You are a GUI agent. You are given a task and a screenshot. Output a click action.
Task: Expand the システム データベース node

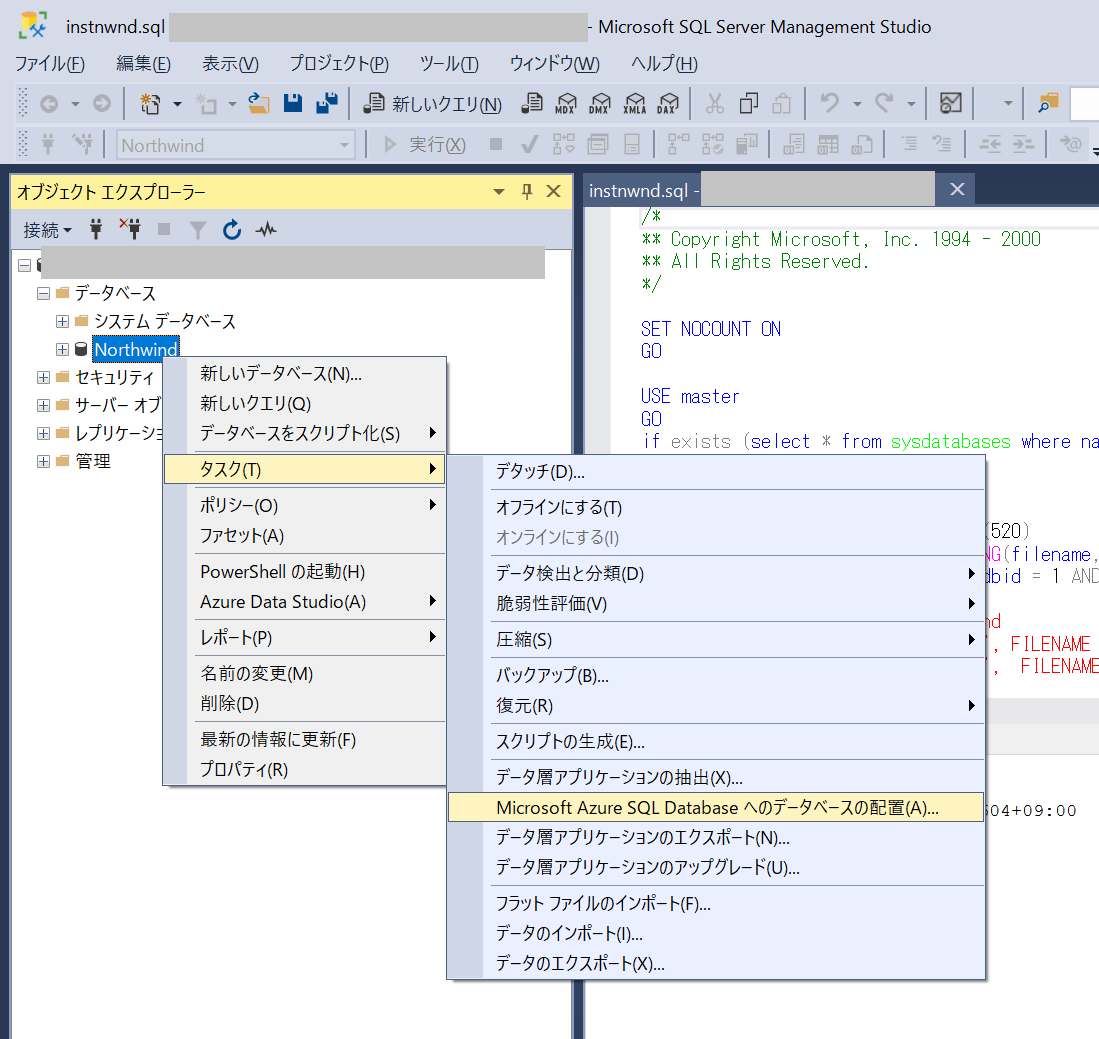click(62, 321)
